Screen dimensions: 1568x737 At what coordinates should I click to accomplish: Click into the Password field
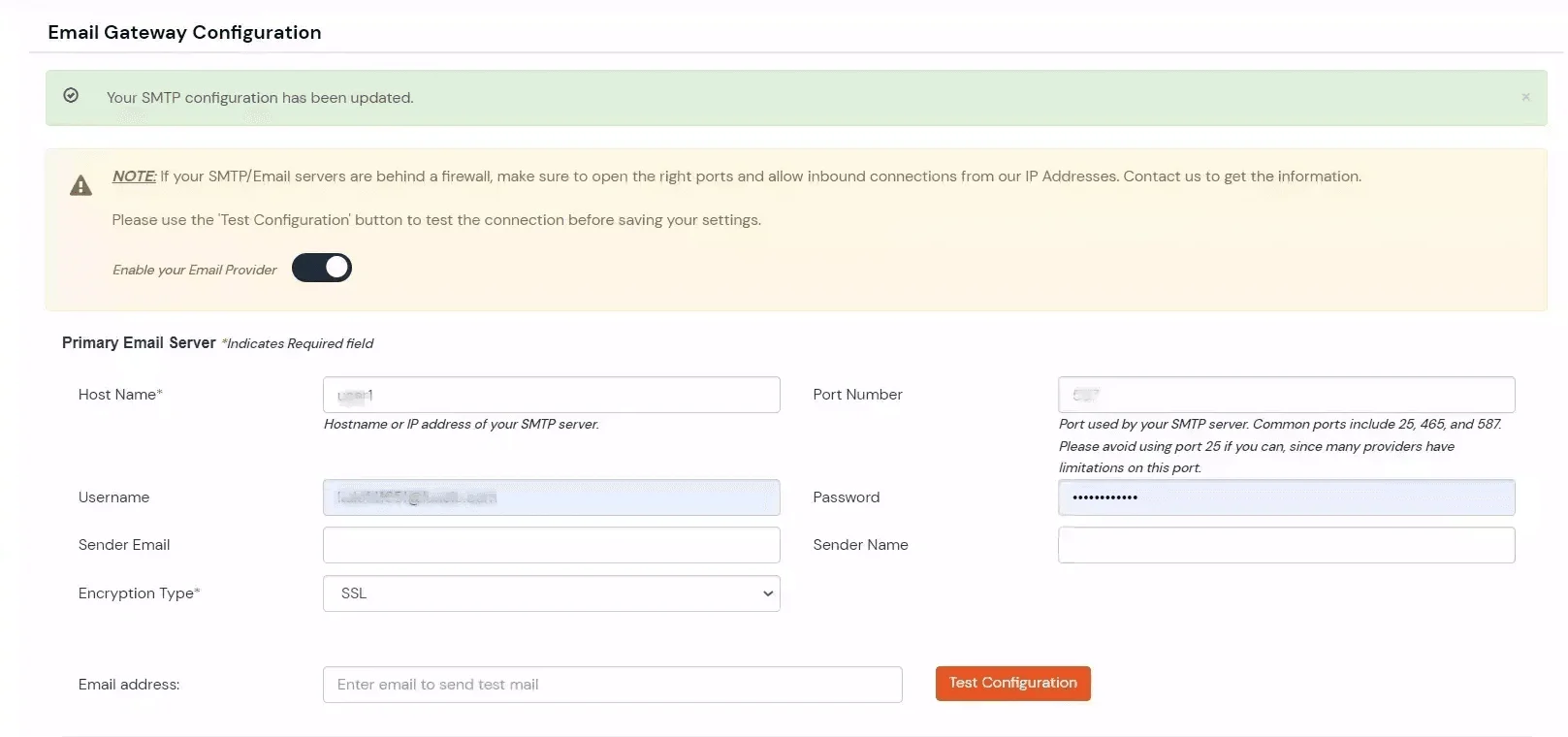click(1286, 497)
